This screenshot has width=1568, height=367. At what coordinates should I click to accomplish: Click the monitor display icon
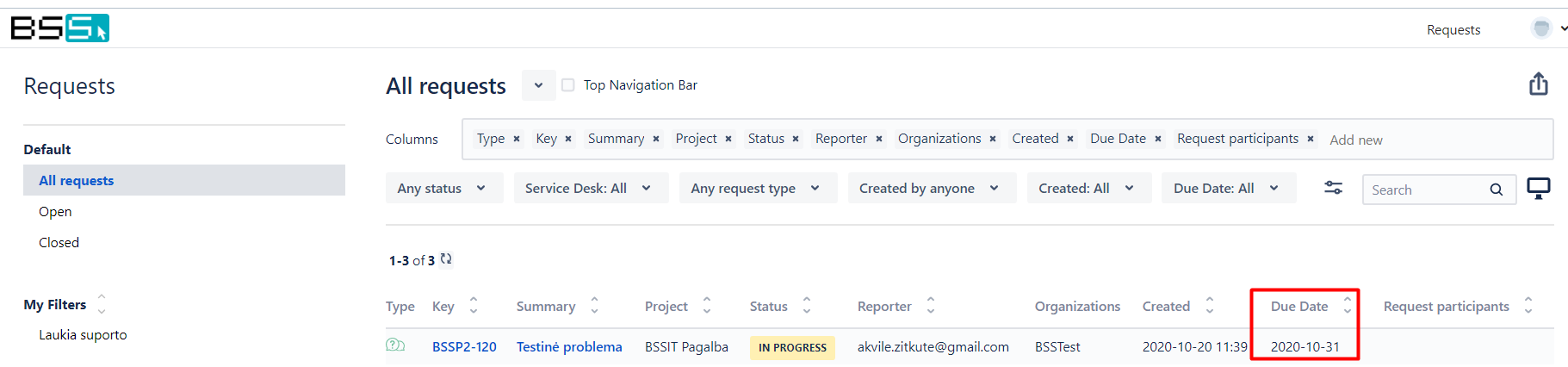(1538, 189)
